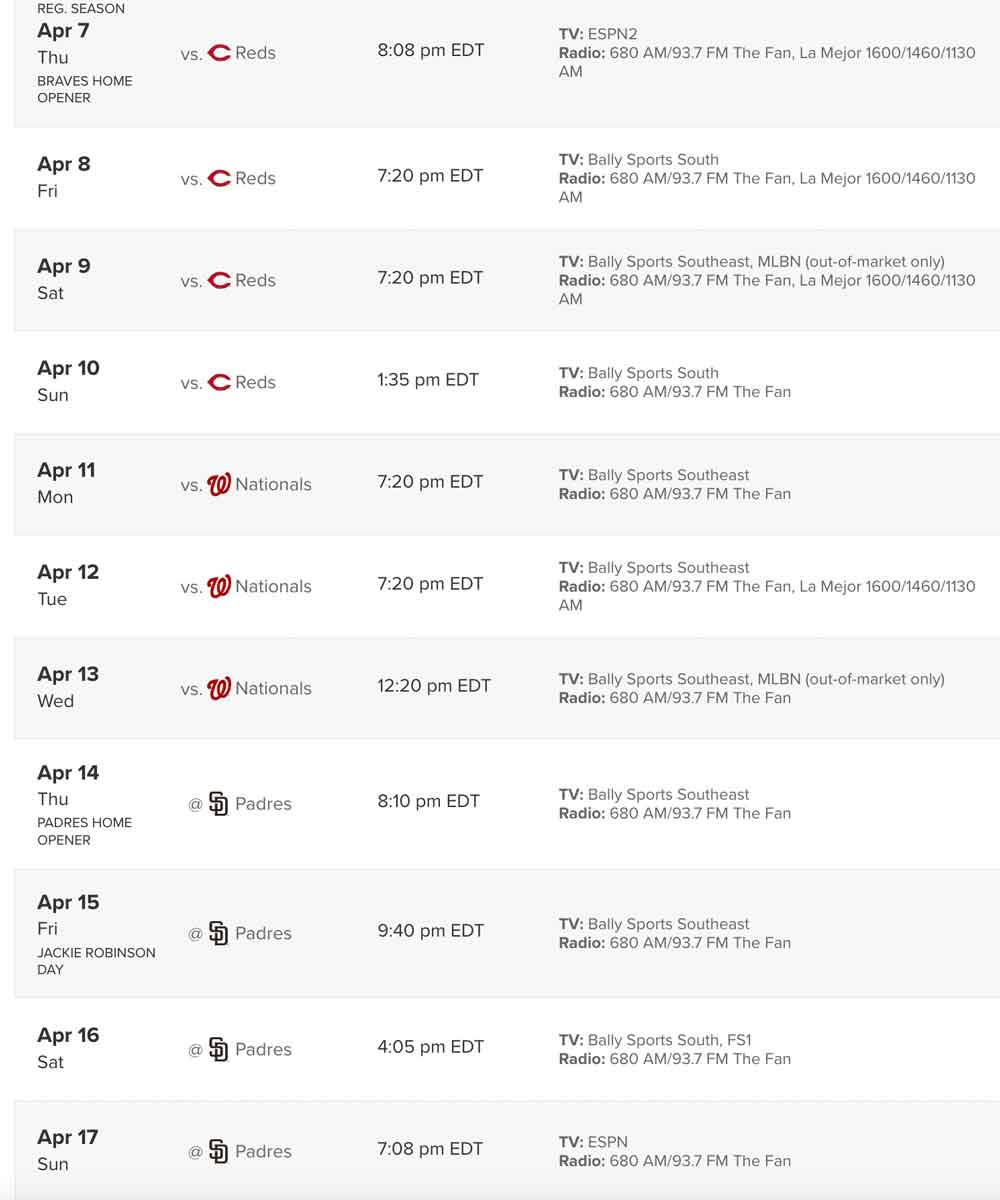Click the Nationals logo on Apr 13

(x=219, y=689)
